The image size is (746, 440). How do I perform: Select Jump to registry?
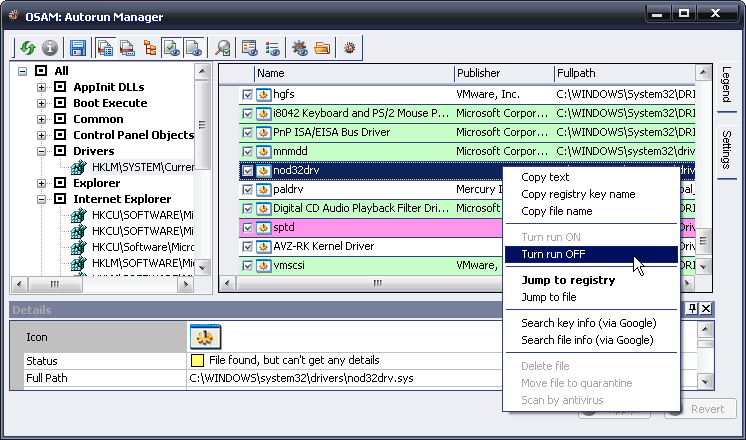[568, 280]
